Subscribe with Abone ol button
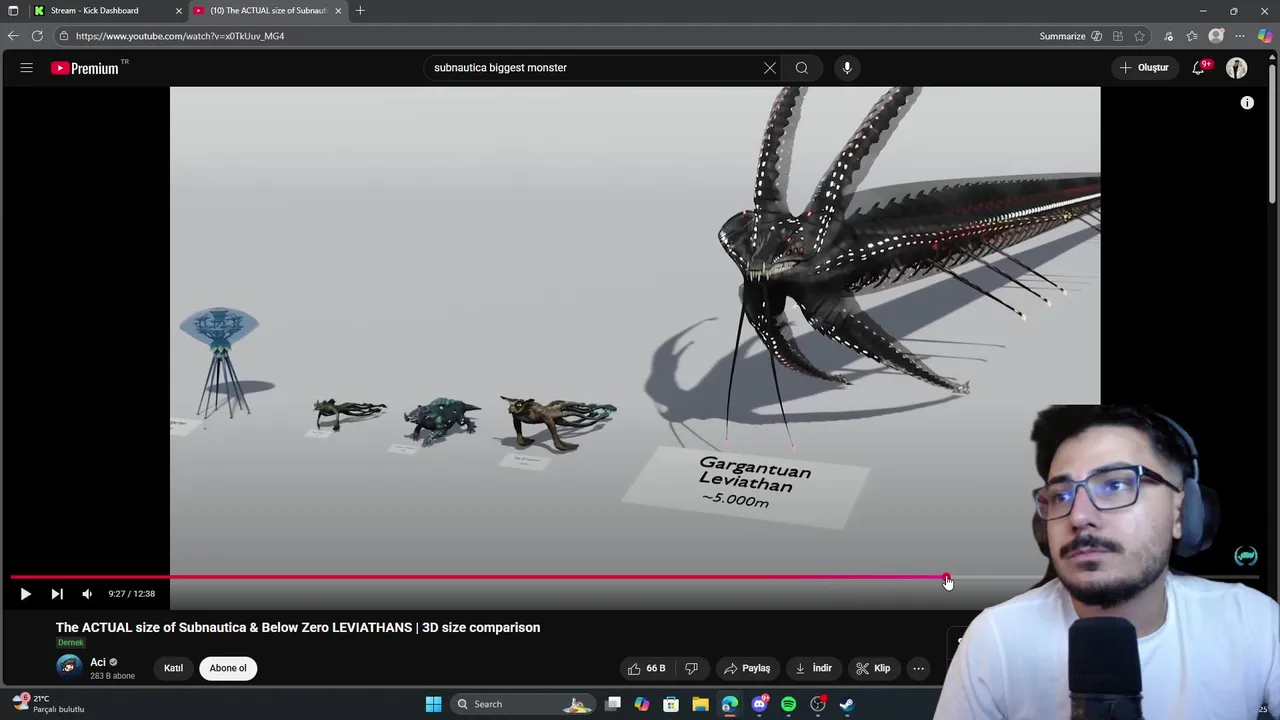1280x720 pixels. click(228, 668)
